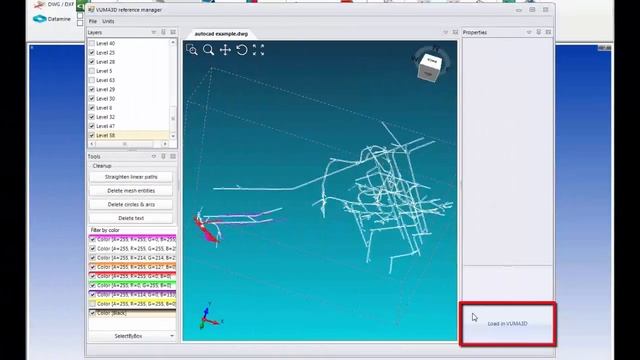The width and height of the screenshot is (640, 360).
Task: Uncheck the Level 32 layer
Action: click(92, 117)
